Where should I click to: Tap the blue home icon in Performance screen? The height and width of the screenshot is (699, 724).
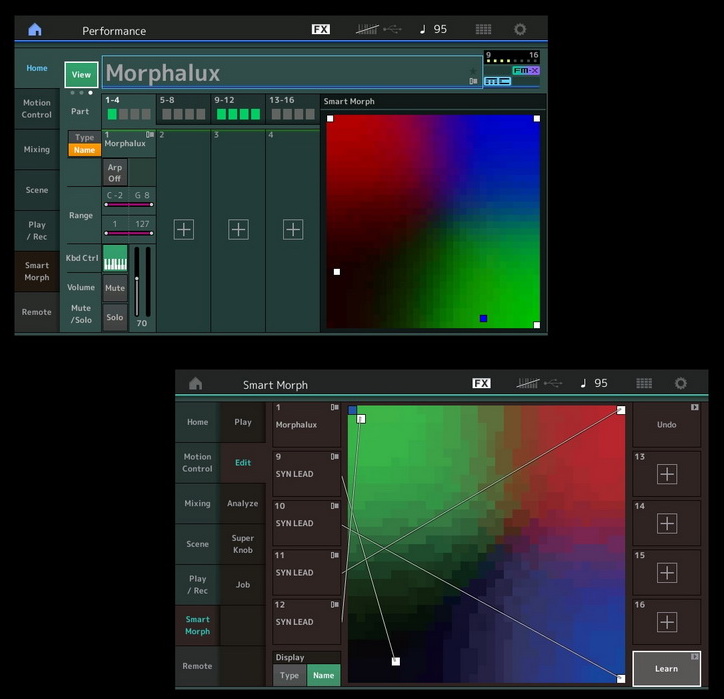(x=35, y=30)
